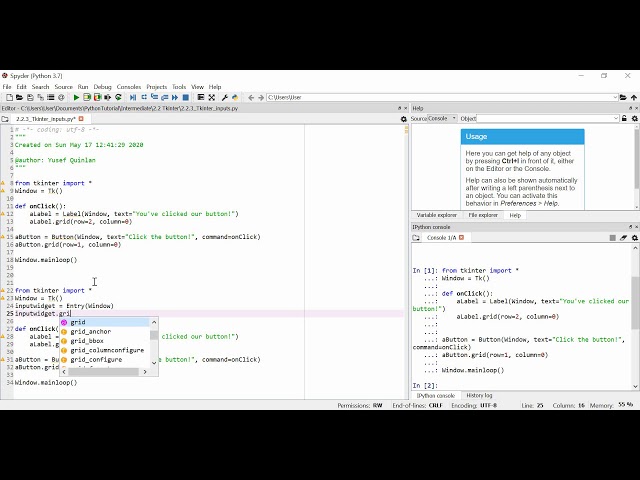
Task: Click the debugger Continue icon
Action: pos(175,97)
